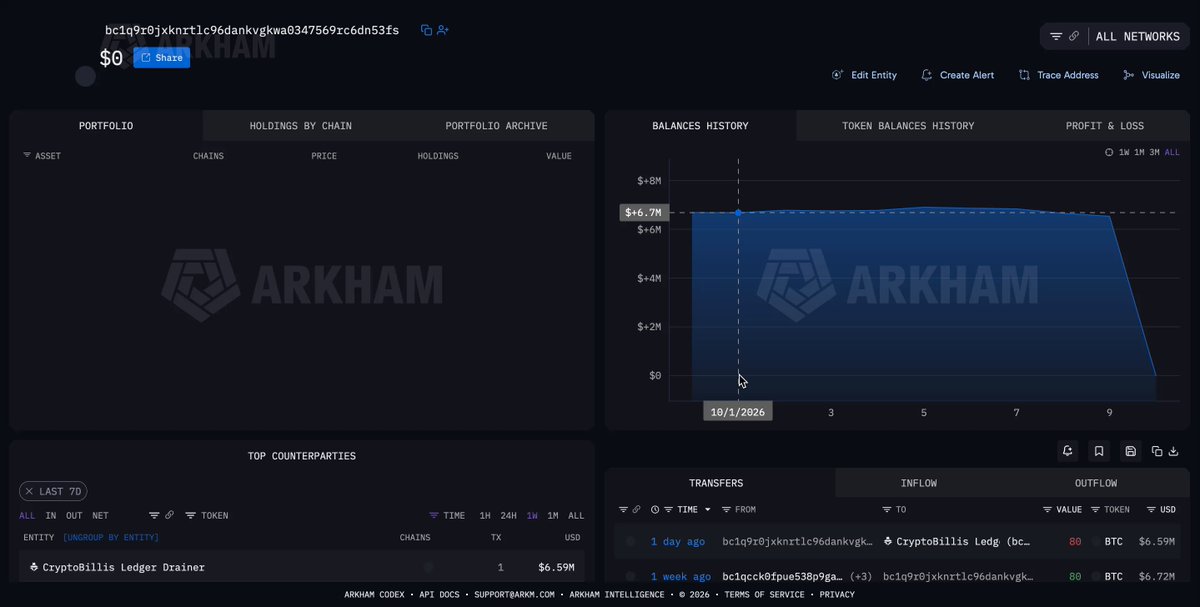The width and height of the screenshot is (1200, 607).
Task: Click the circular icon beside 1W chart range
Action: (x=1109, y=153)
